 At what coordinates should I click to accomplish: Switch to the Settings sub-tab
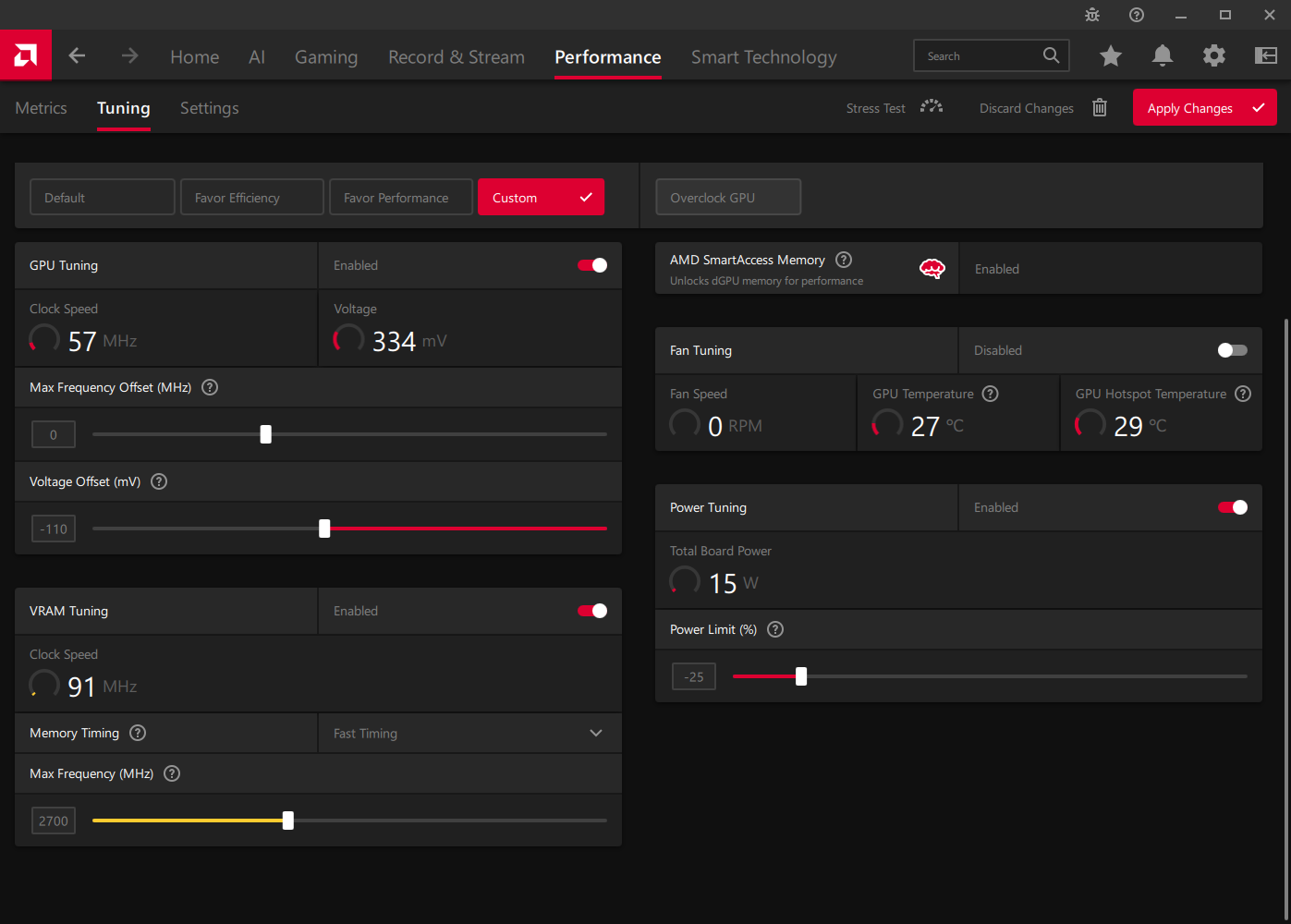pos(210,108)
